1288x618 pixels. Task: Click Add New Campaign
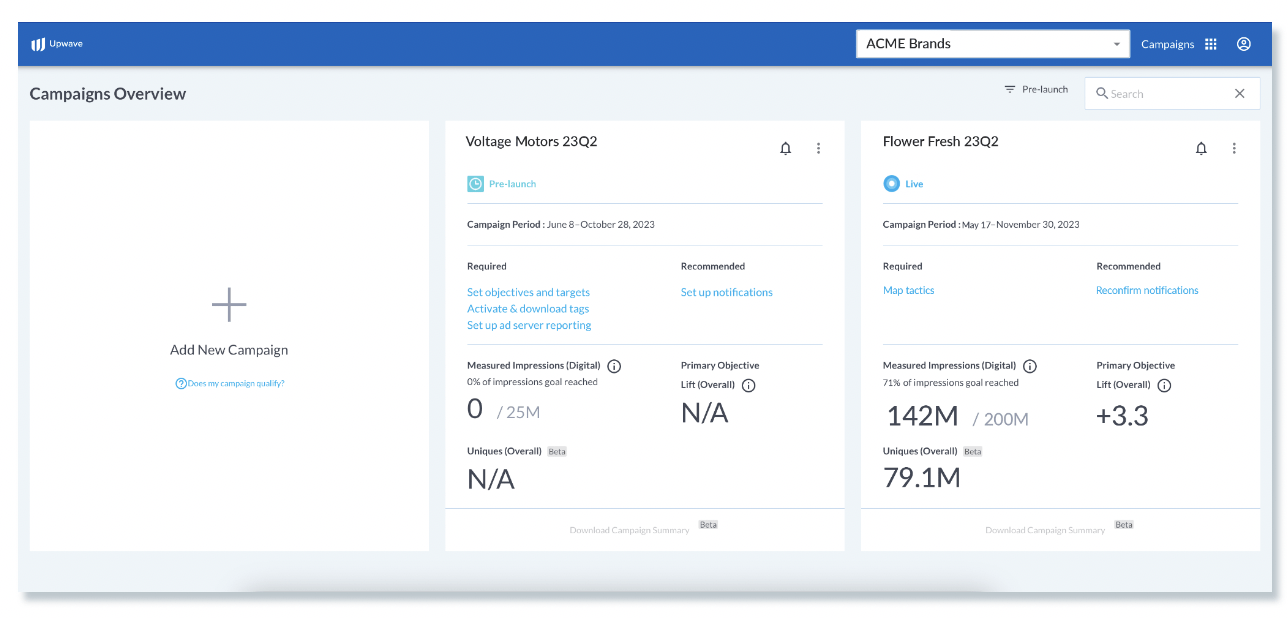click(x=229, y=350)
